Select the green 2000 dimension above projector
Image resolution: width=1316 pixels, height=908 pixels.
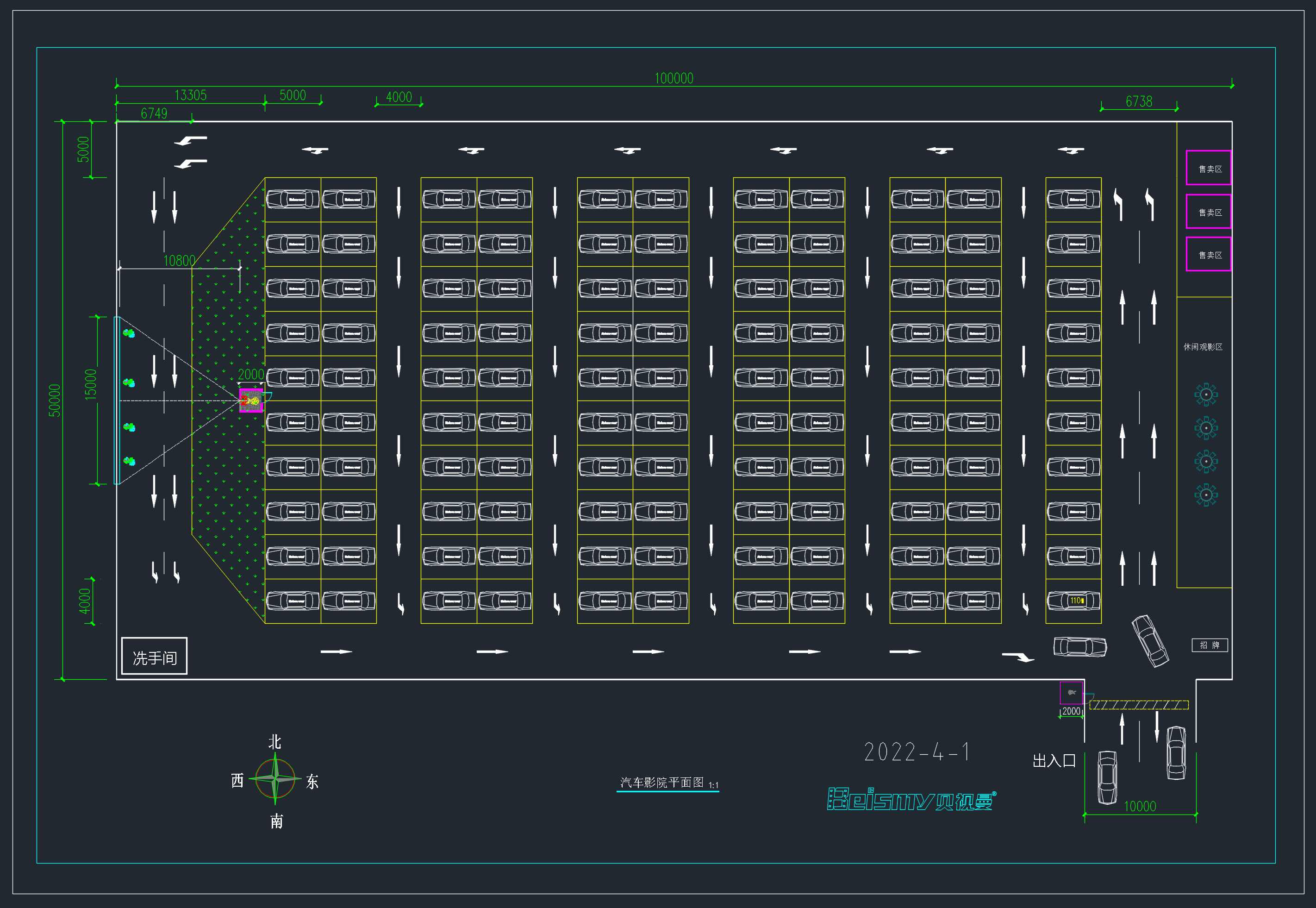click(251, 374)
